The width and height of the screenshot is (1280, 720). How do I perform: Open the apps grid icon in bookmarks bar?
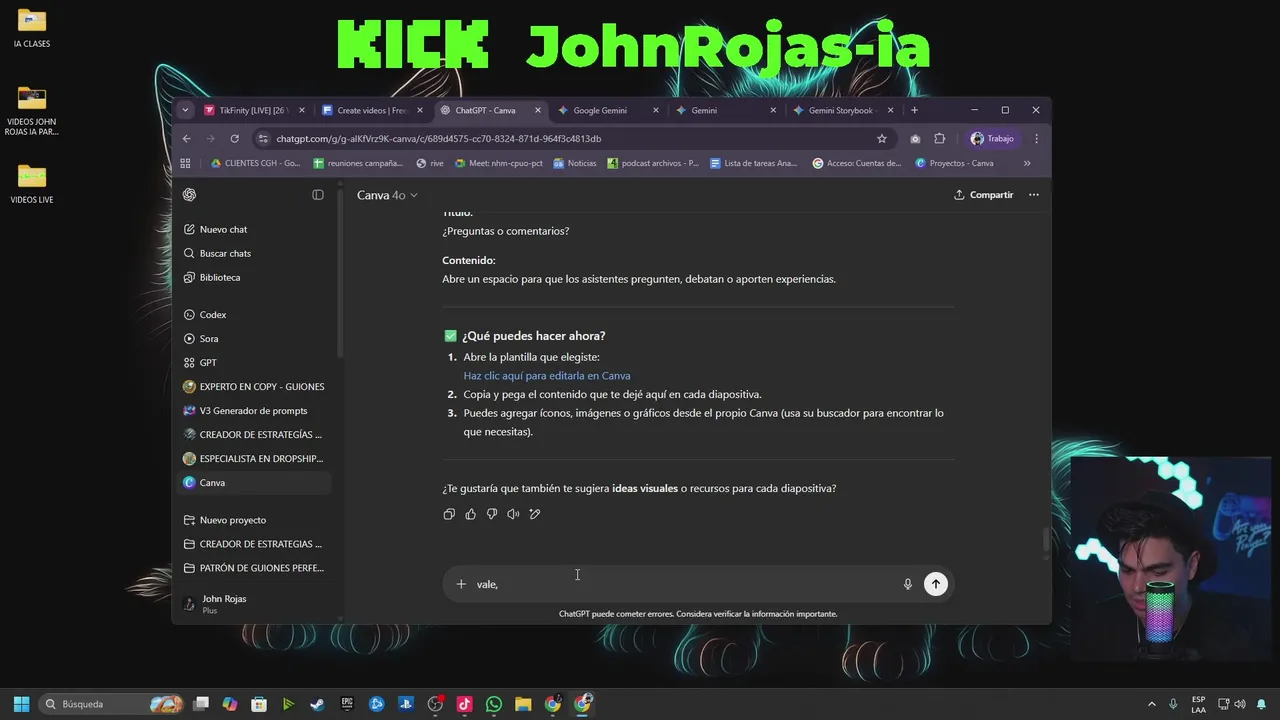[185, 163]
